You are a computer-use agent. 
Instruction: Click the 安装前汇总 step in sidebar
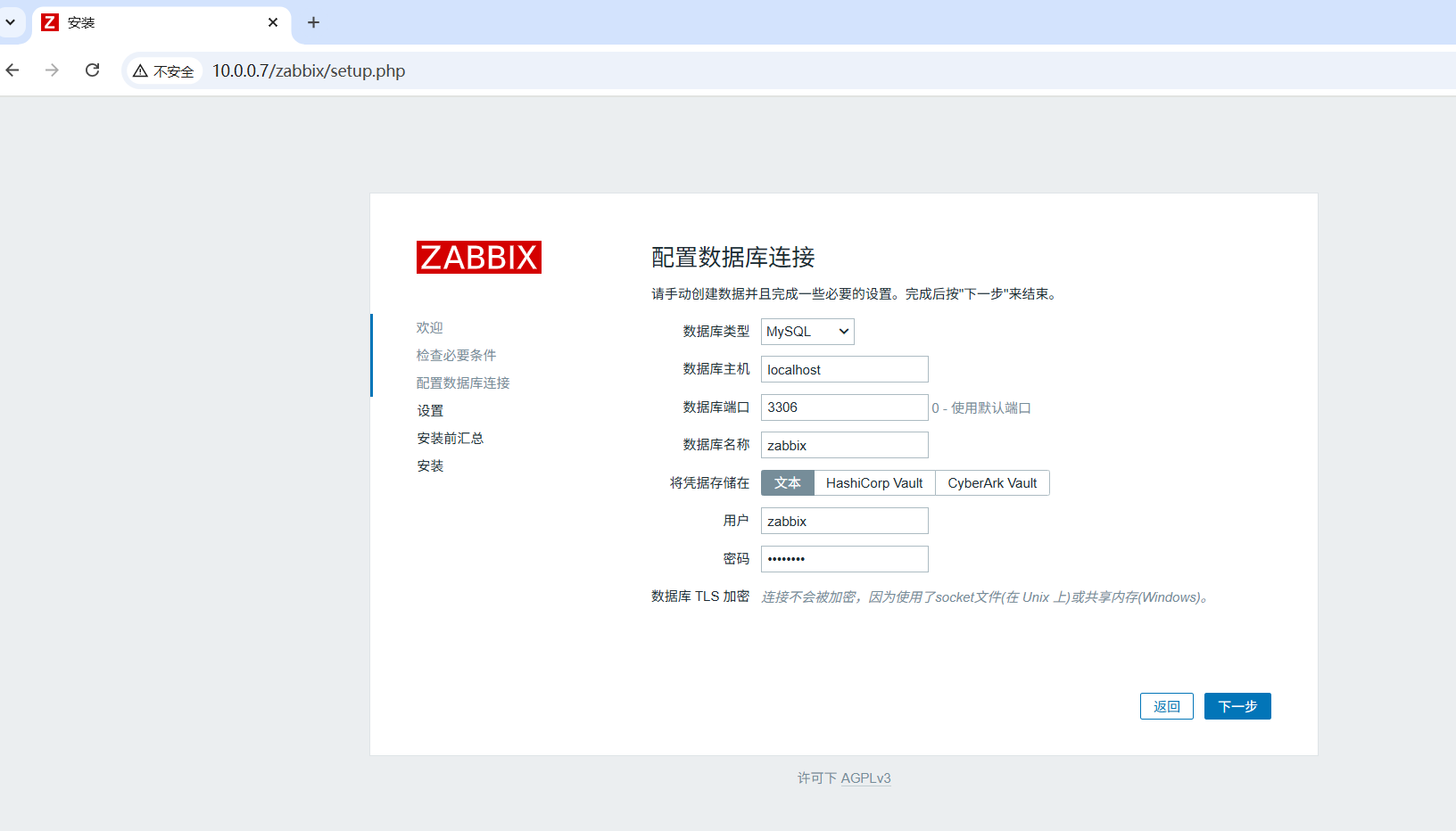(x=451, y=439)
